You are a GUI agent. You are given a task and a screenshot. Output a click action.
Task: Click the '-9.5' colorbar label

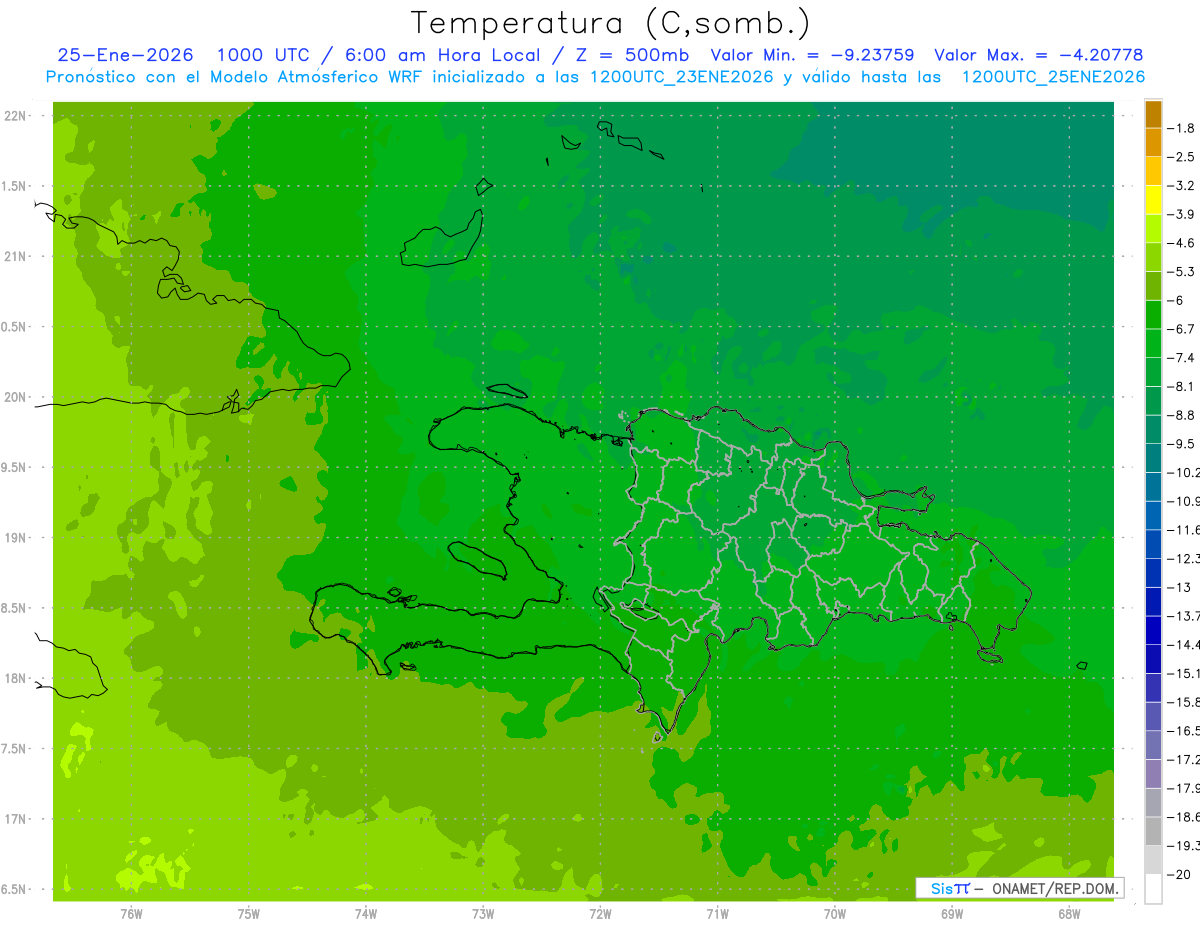(1181, 444)
